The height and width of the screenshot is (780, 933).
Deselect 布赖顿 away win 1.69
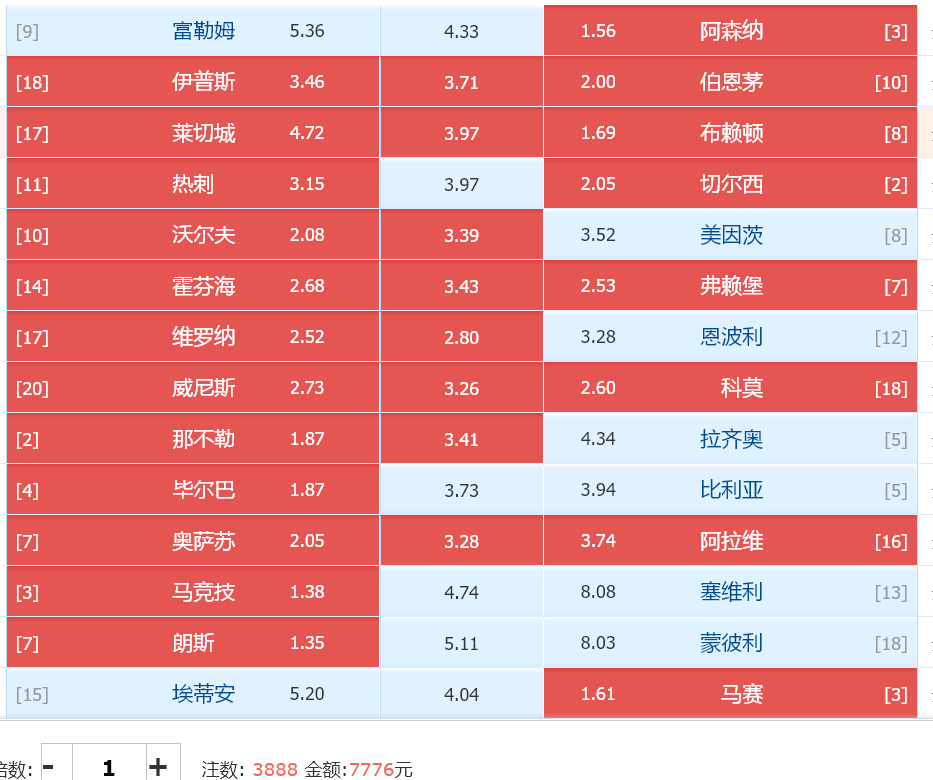point(730,133)
